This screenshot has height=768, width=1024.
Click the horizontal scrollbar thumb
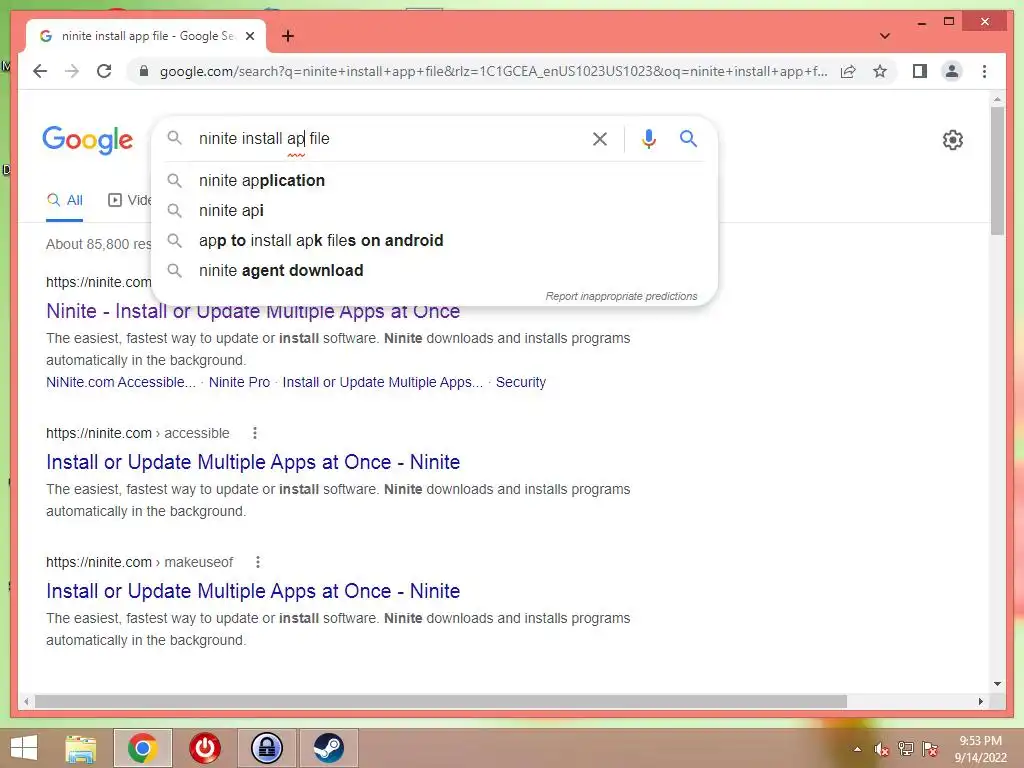[440, 701]
